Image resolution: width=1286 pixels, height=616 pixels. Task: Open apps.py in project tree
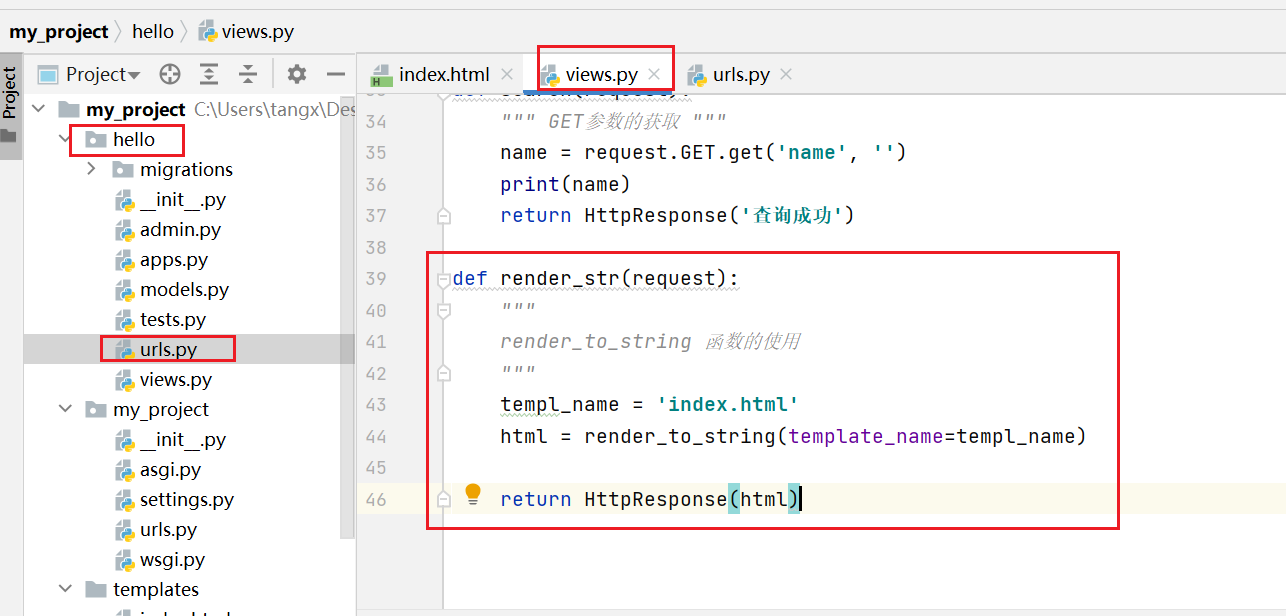coord(174,259)
